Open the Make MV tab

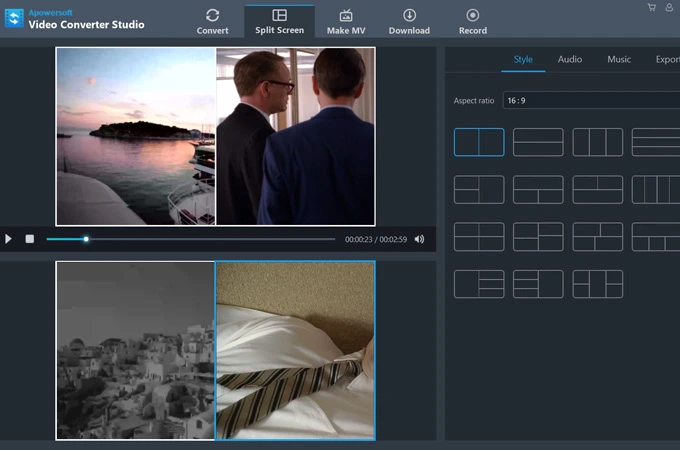pos(346,21)
